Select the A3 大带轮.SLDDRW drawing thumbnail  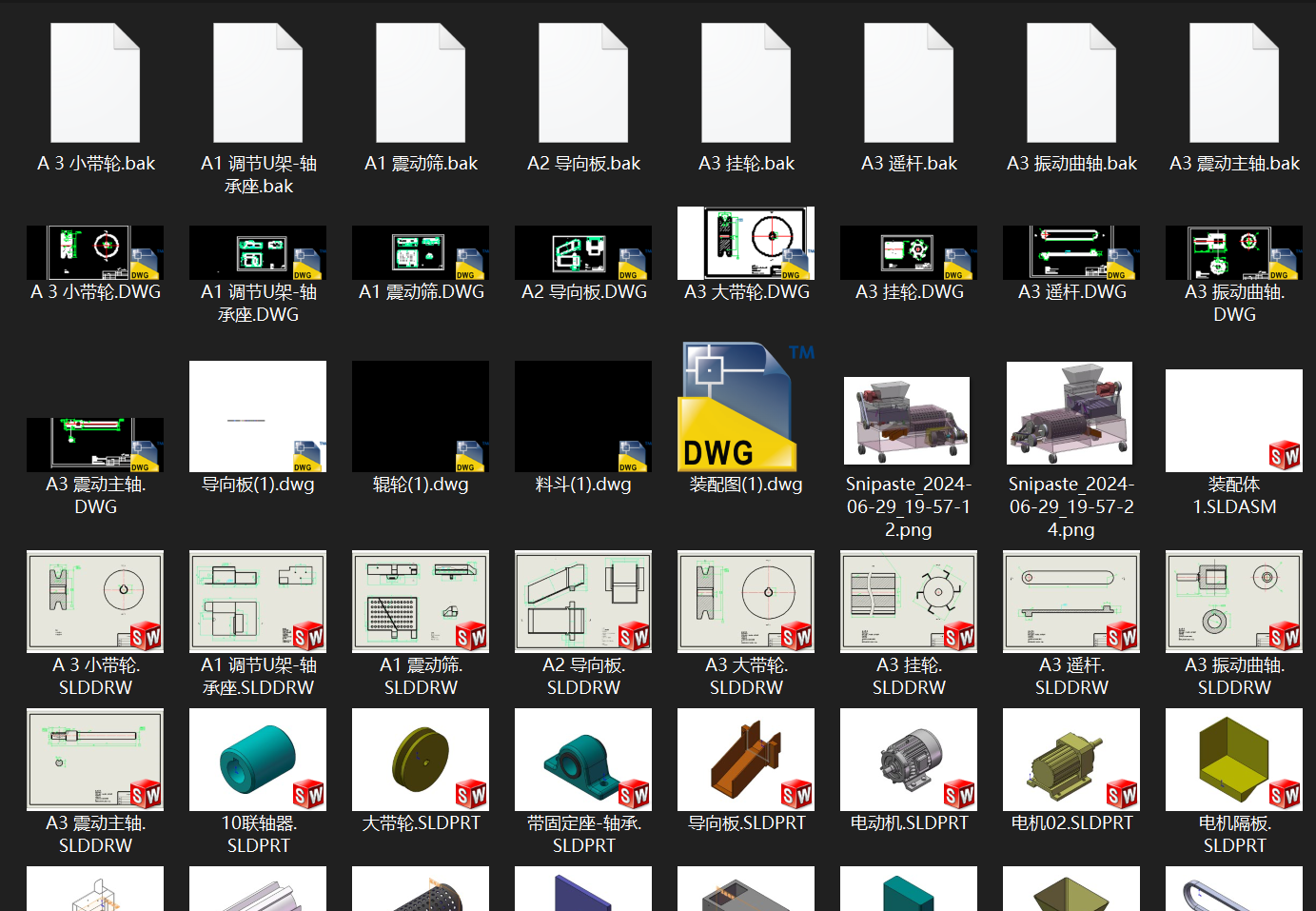746,602
